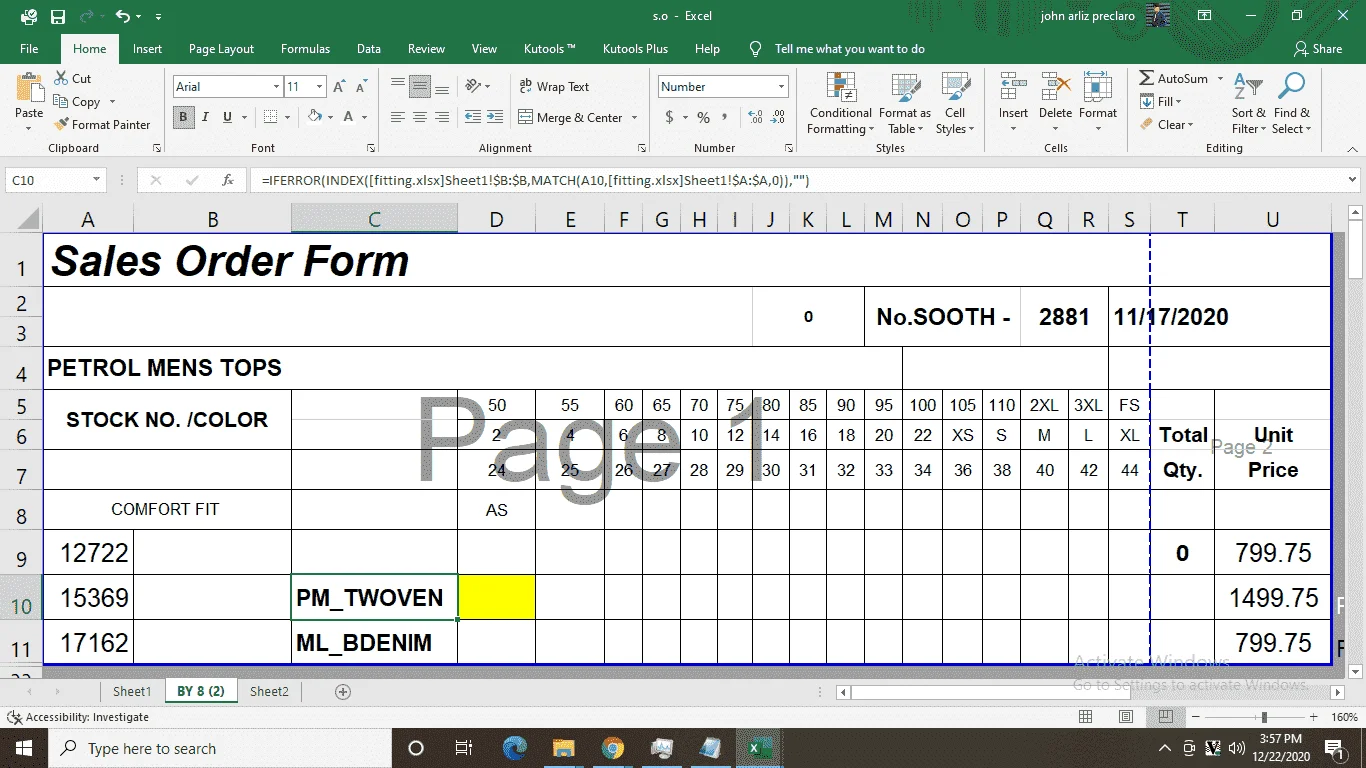Decrease the font size with the small A

coord(360,87)
